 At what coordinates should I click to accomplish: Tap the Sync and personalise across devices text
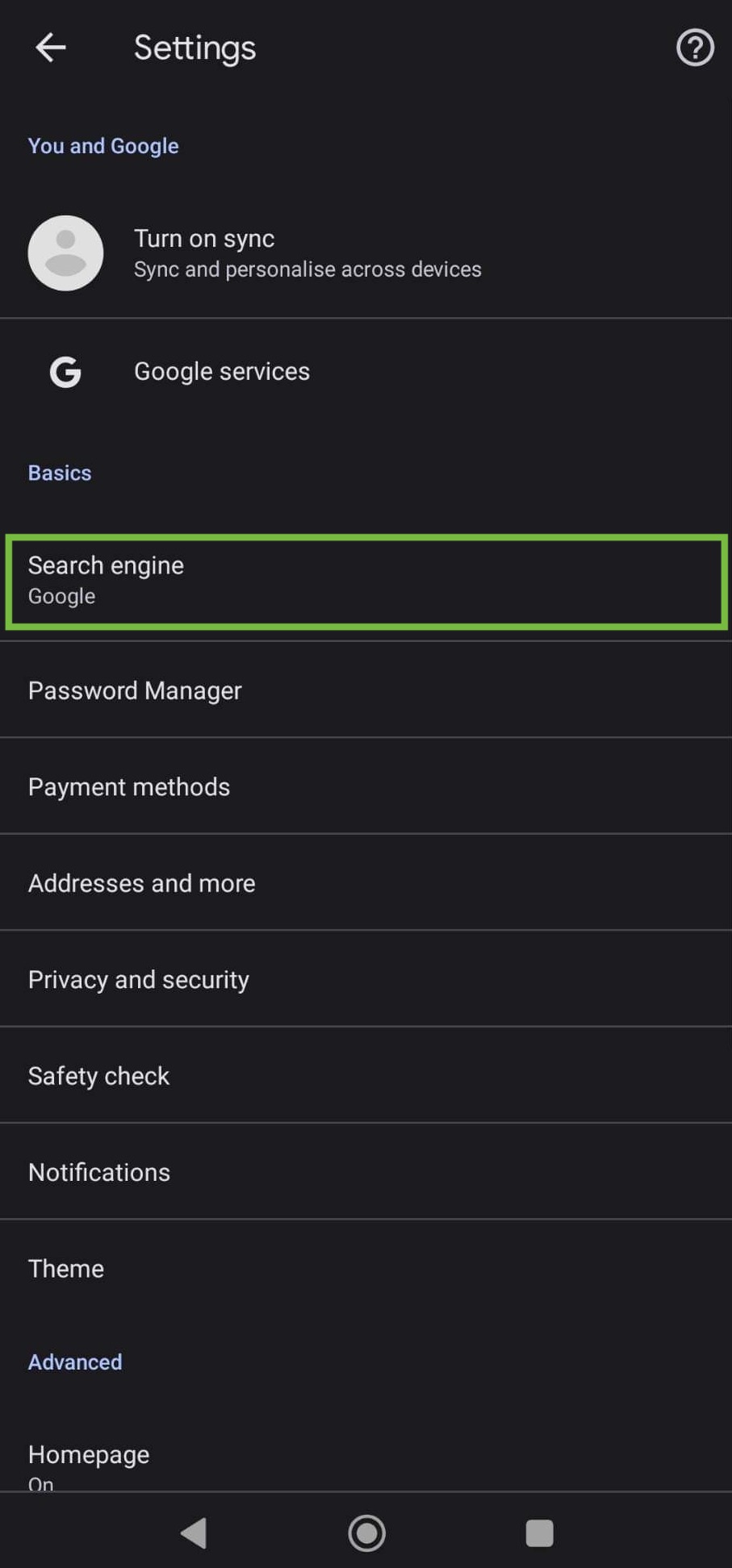[307, 269]
